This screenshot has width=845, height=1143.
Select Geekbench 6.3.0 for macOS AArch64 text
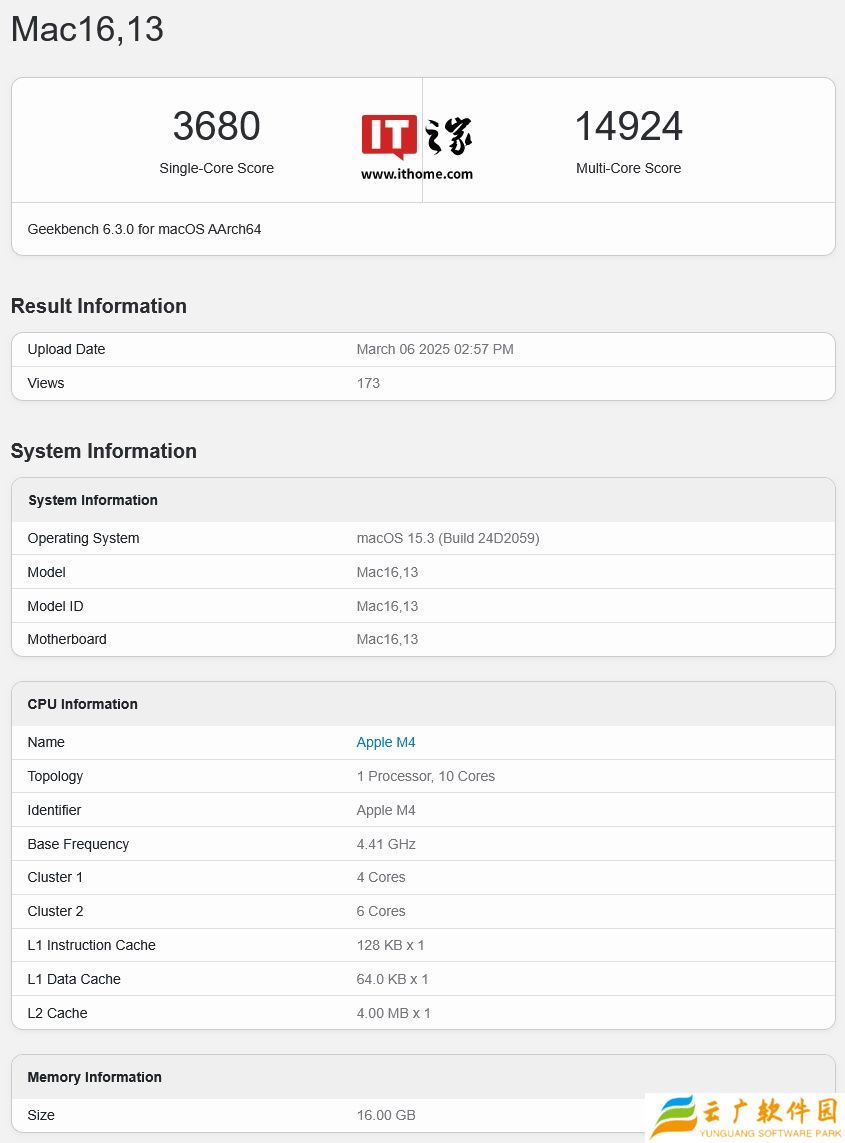(x=144, y=229)
